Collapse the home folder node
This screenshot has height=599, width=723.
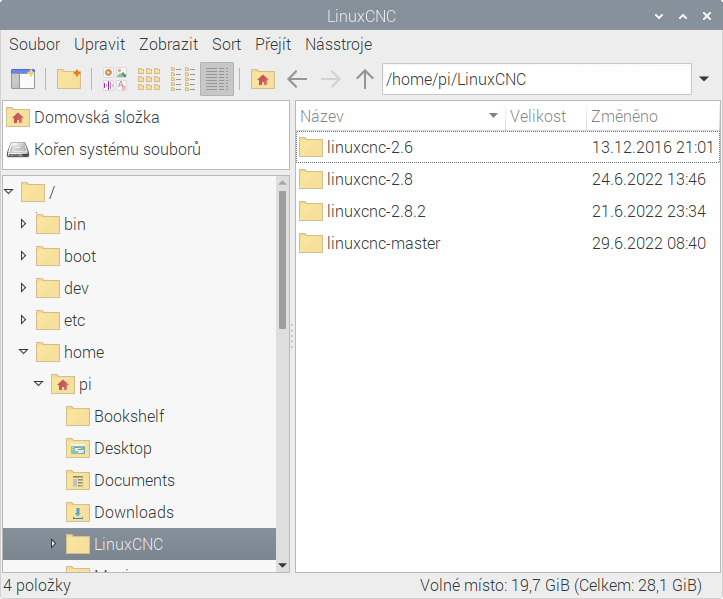(x=24, y=352)
